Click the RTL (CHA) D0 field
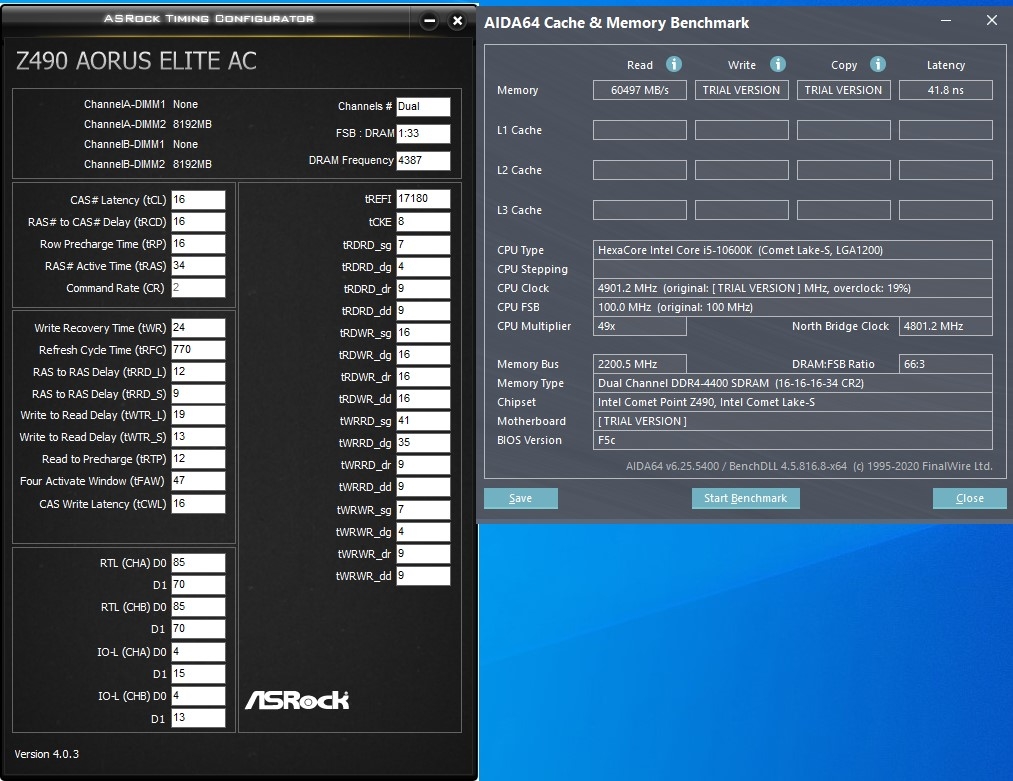The image size is (1013, 781). click(x=198, y=563)
